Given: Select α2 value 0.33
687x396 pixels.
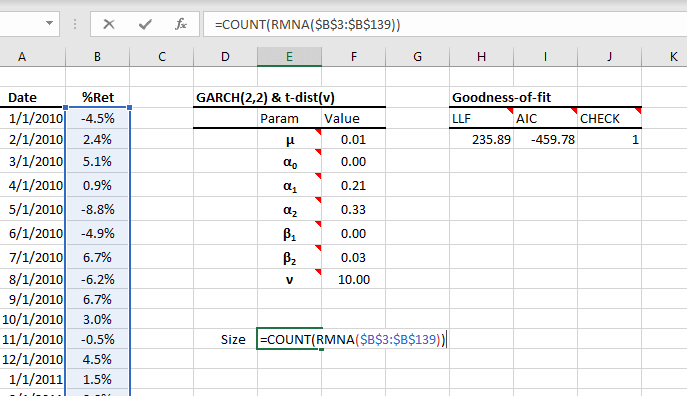Looking at the screenshot, I should point(354,209).
